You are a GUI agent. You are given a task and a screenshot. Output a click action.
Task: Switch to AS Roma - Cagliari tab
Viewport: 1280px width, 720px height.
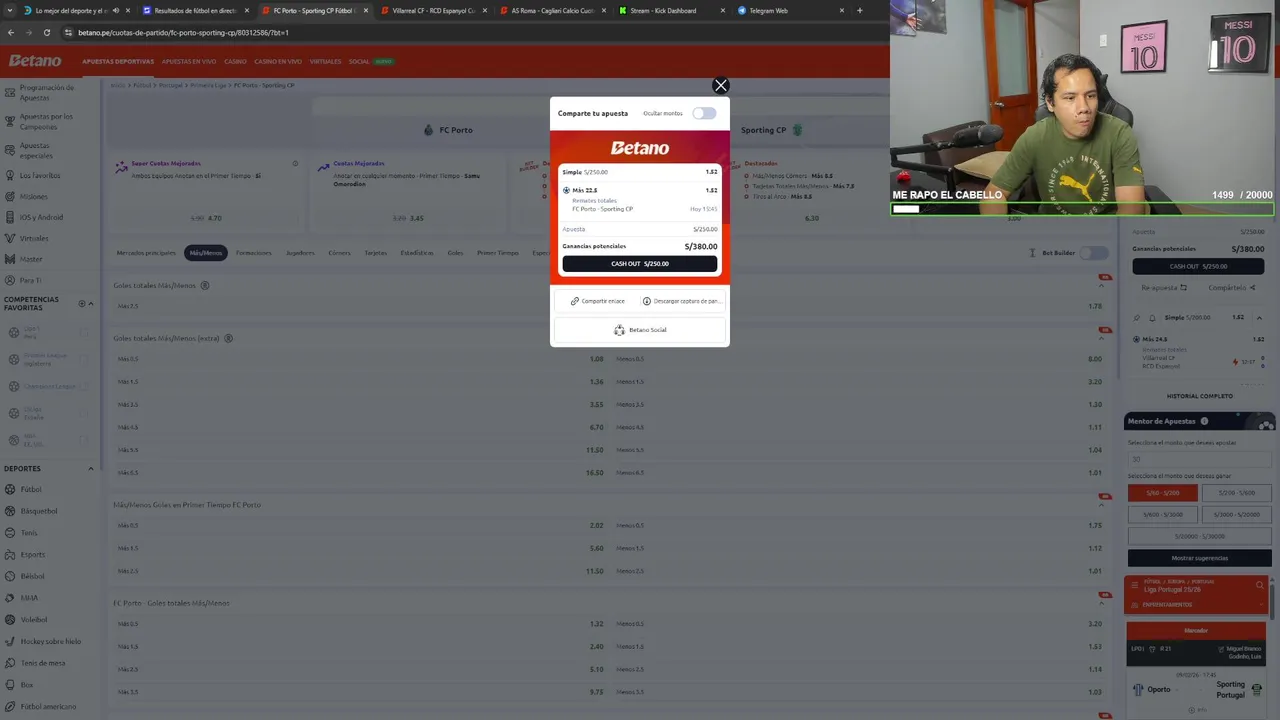[x=552, y=10]
